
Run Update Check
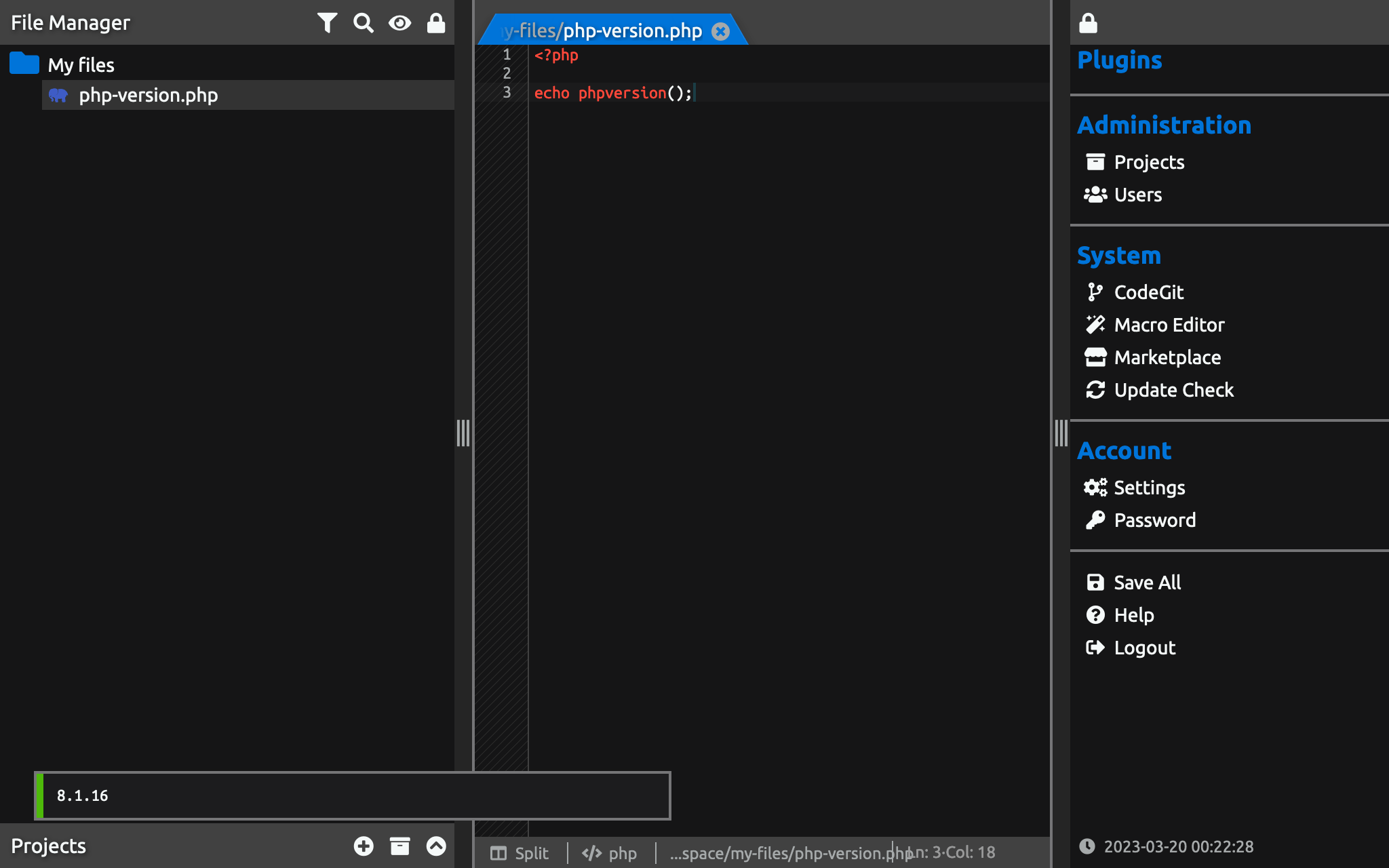[x=1173, y=390]
